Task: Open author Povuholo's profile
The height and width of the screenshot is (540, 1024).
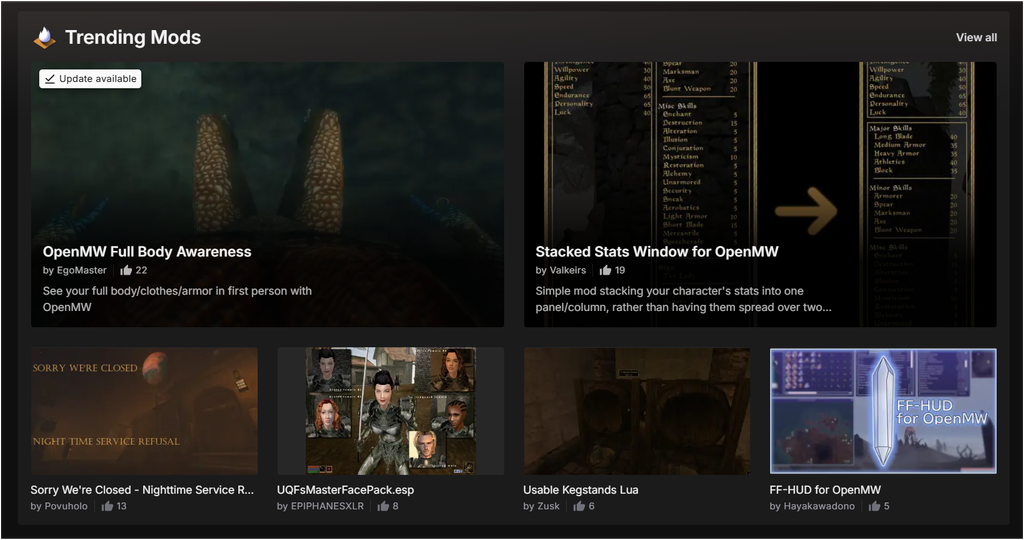Action: (x=66, y=506)
